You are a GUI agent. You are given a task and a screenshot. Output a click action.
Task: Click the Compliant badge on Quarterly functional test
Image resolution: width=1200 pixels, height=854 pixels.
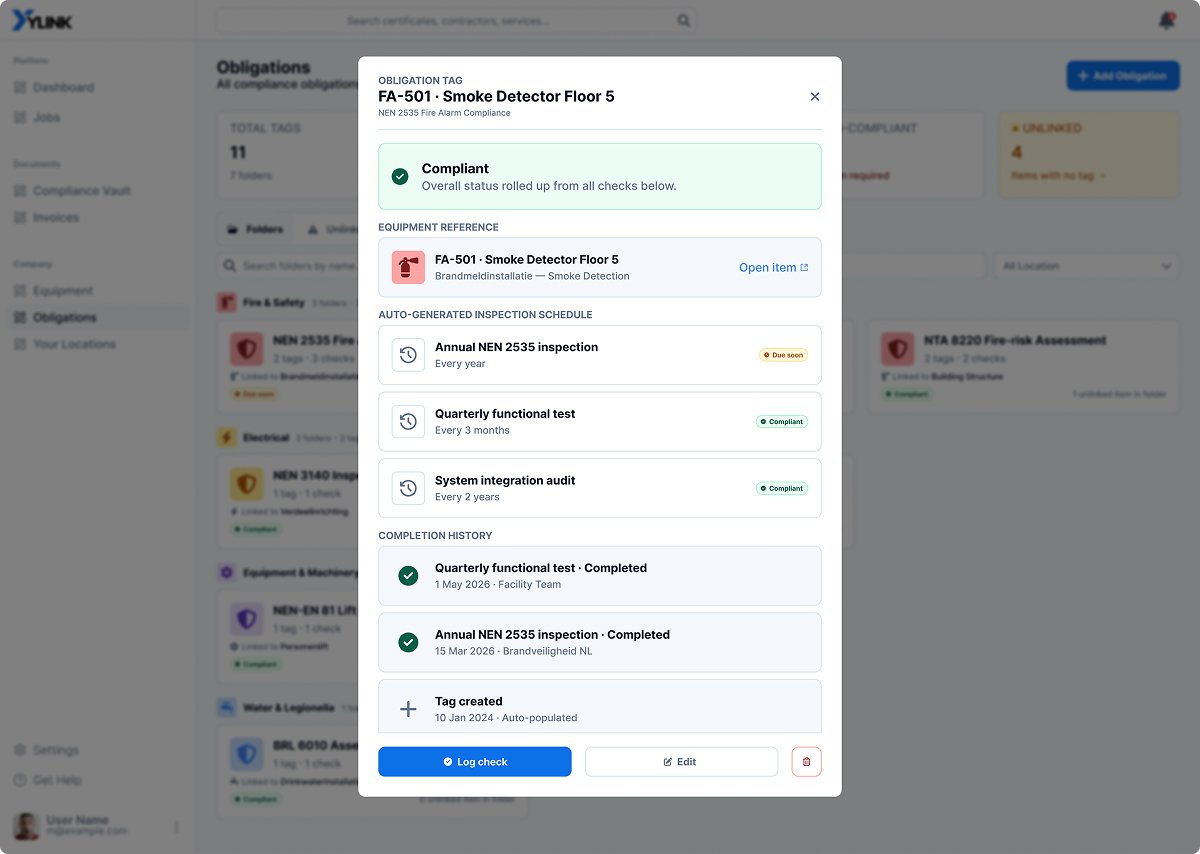pos(782,422)
